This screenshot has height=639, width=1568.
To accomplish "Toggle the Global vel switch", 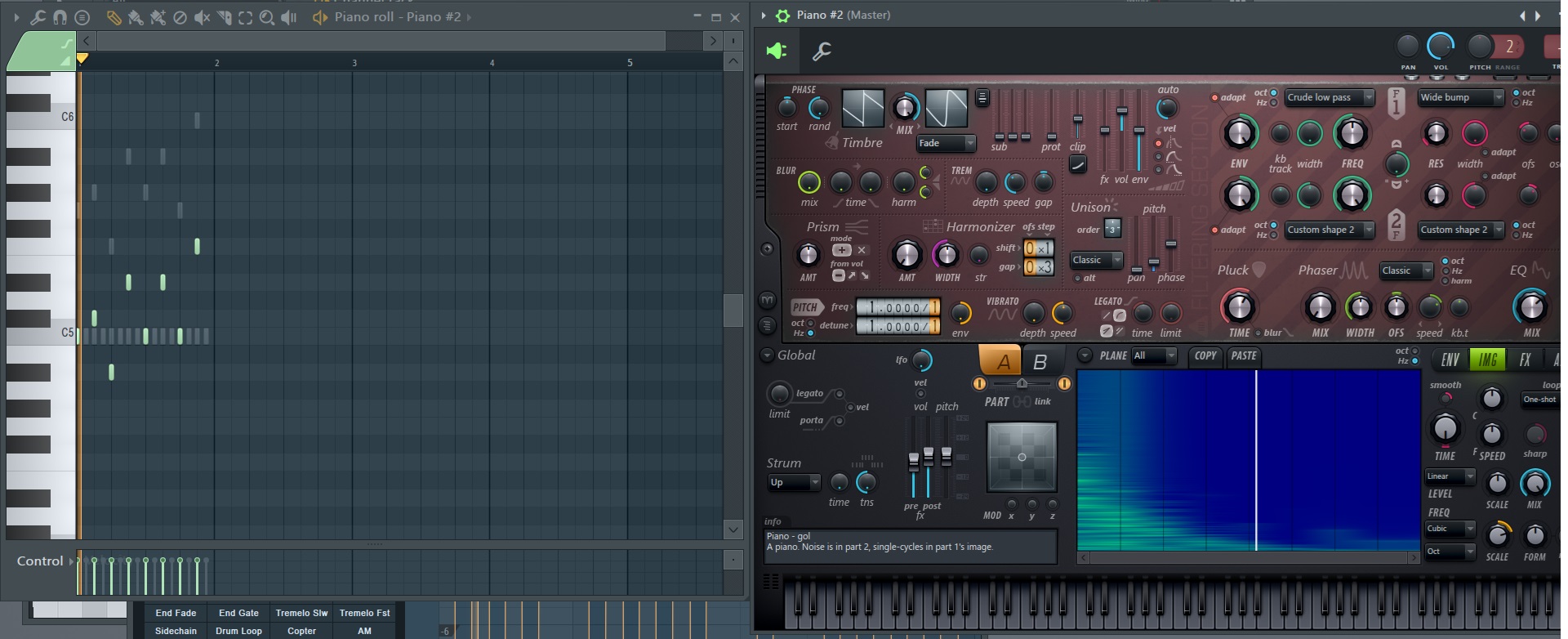I will [850, 407].
